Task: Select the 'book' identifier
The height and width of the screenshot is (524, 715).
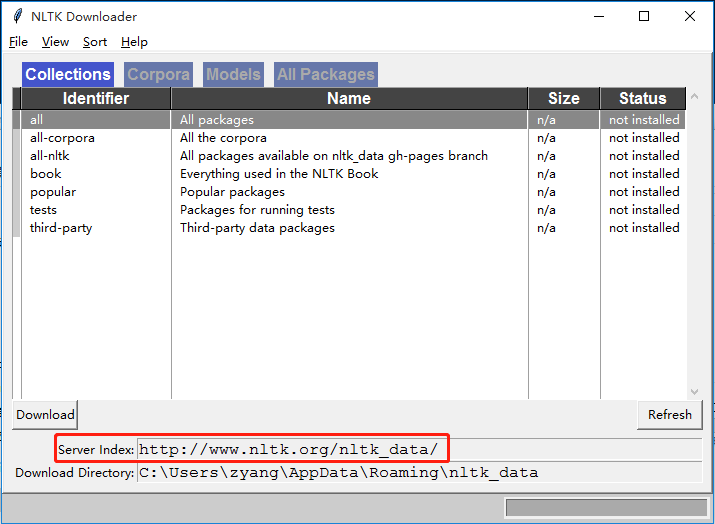Action: [46, 174]
